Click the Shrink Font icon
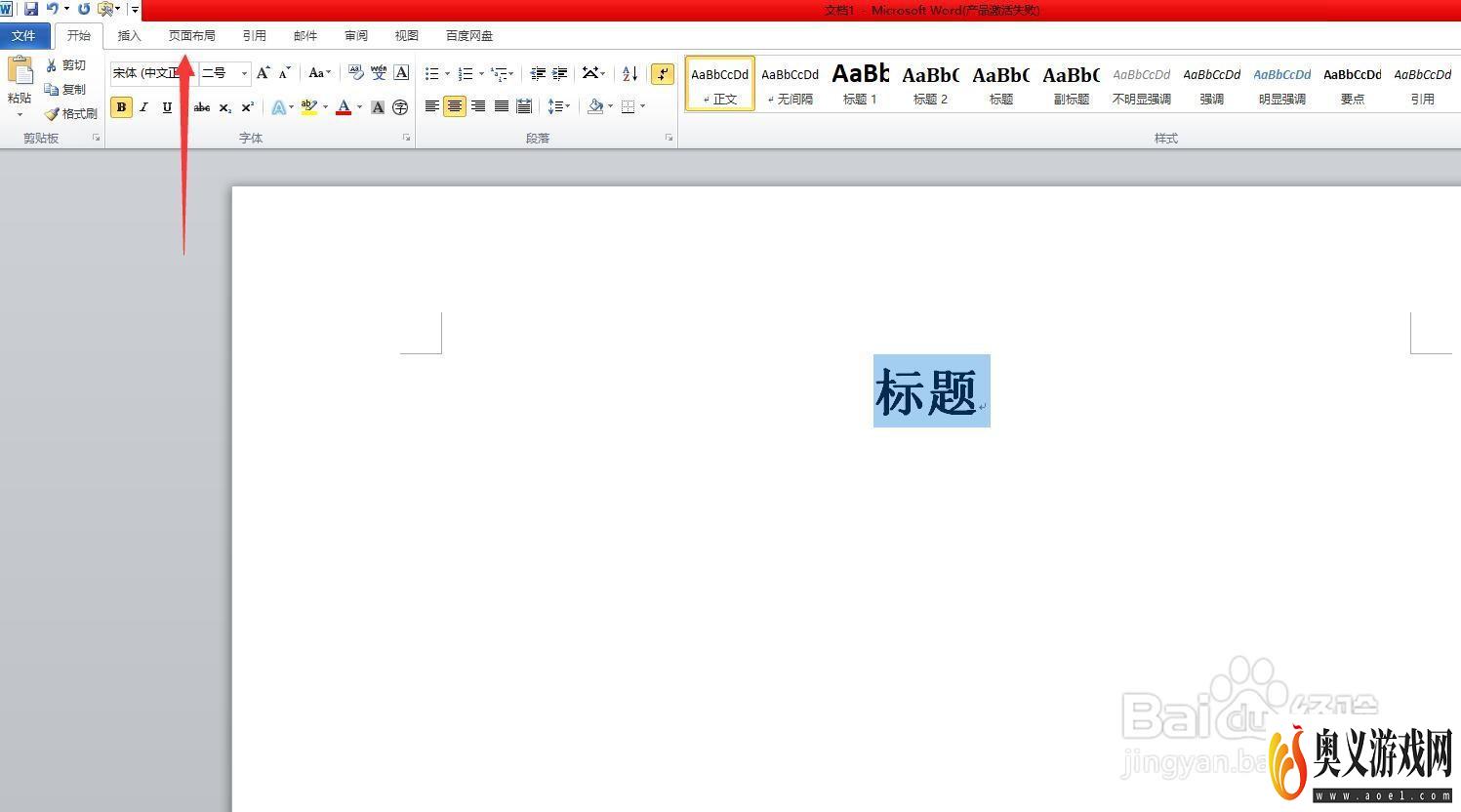Screen dimensions: 1461x812 [x=285, y=73]
